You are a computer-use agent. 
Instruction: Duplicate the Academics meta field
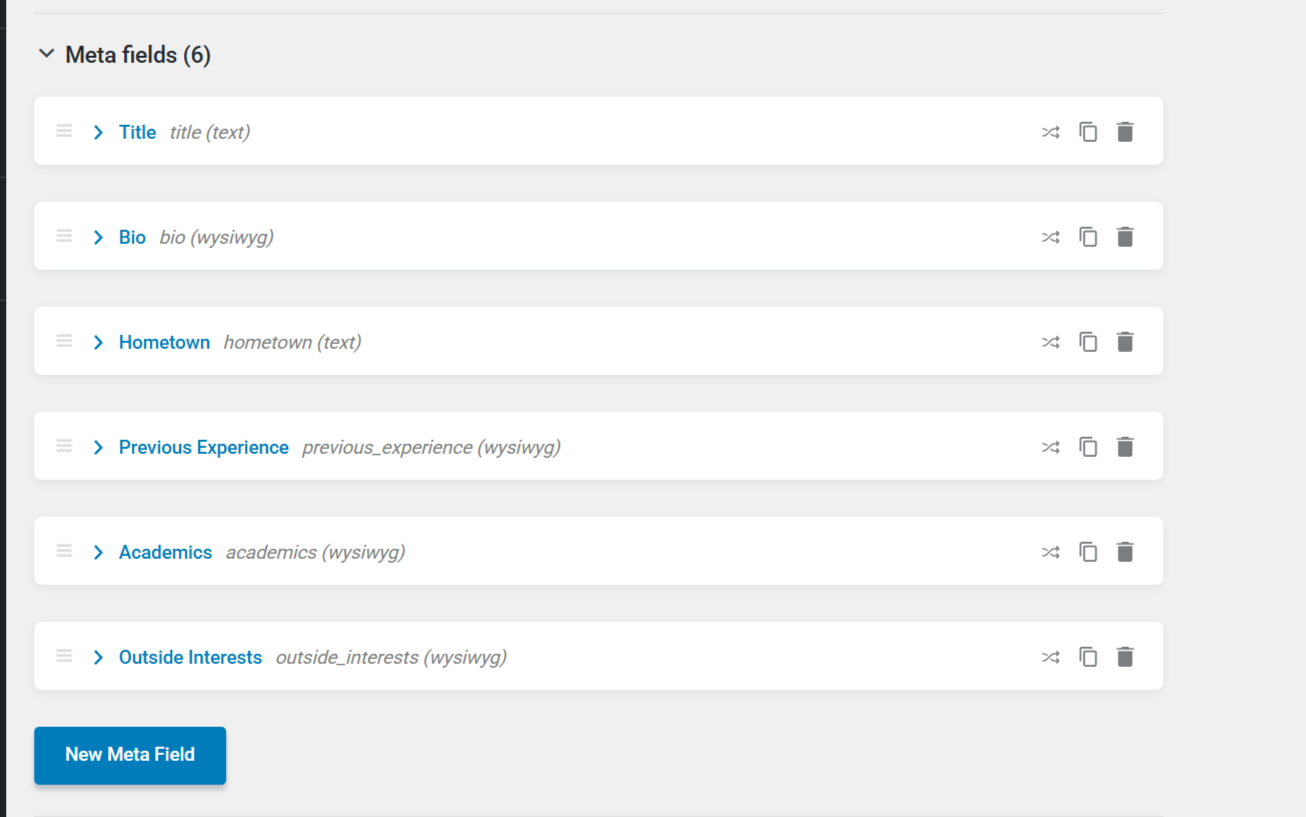tap(1088, 552)
